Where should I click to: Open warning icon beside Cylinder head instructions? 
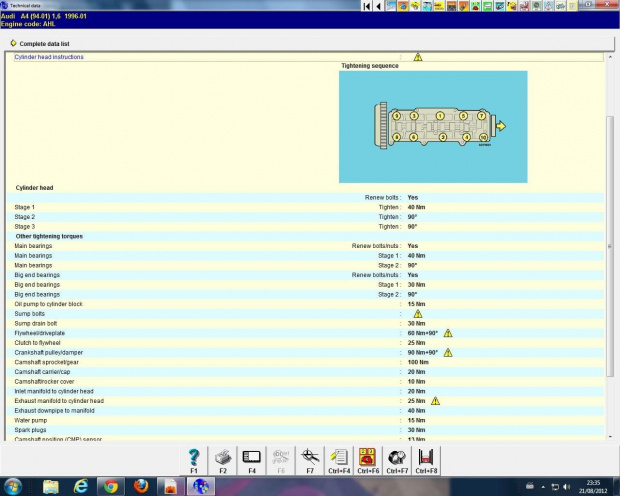[418, 57]
